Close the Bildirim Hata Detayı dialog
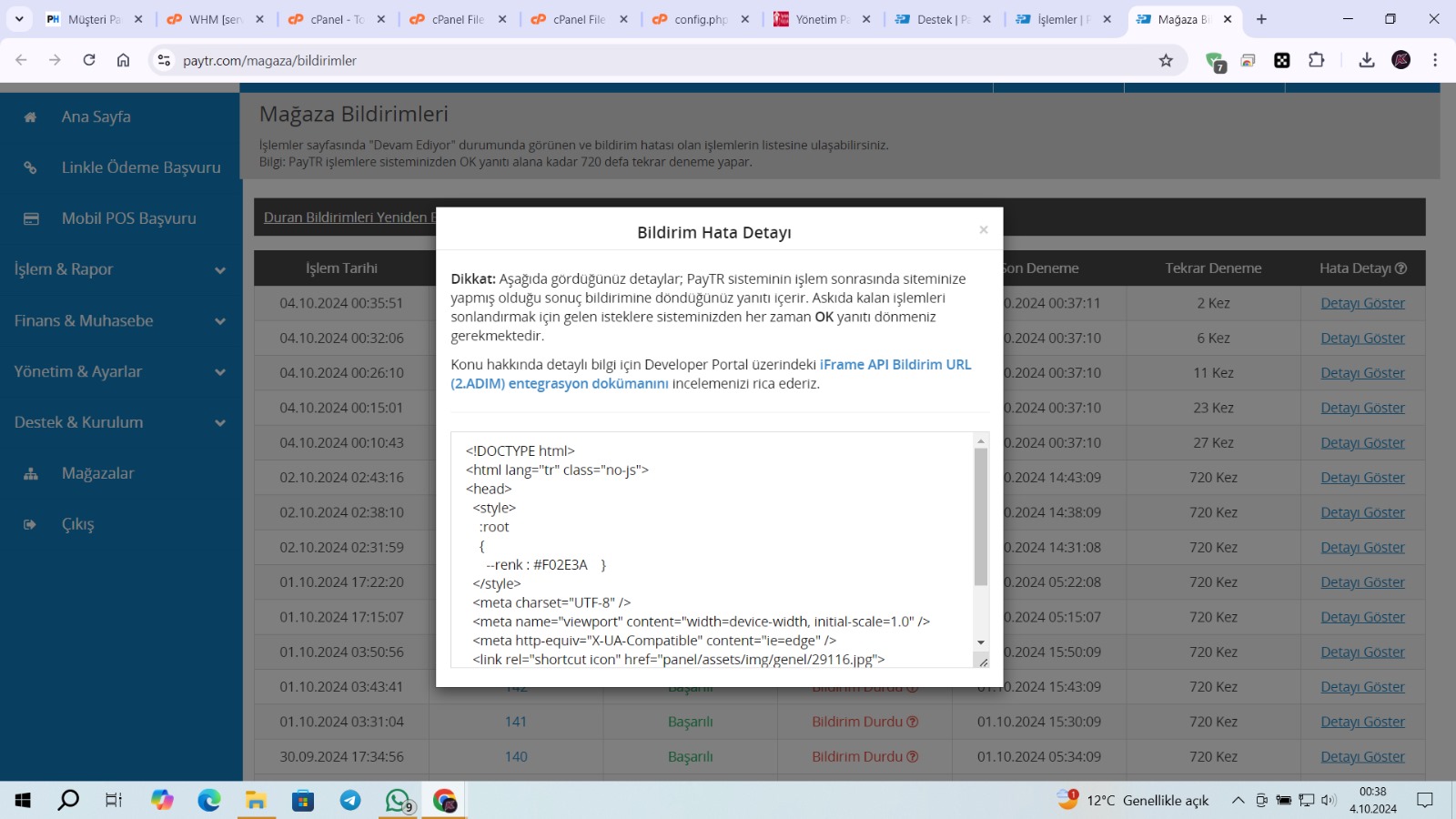Screen dimensions: 1456x819 [983, 230]
